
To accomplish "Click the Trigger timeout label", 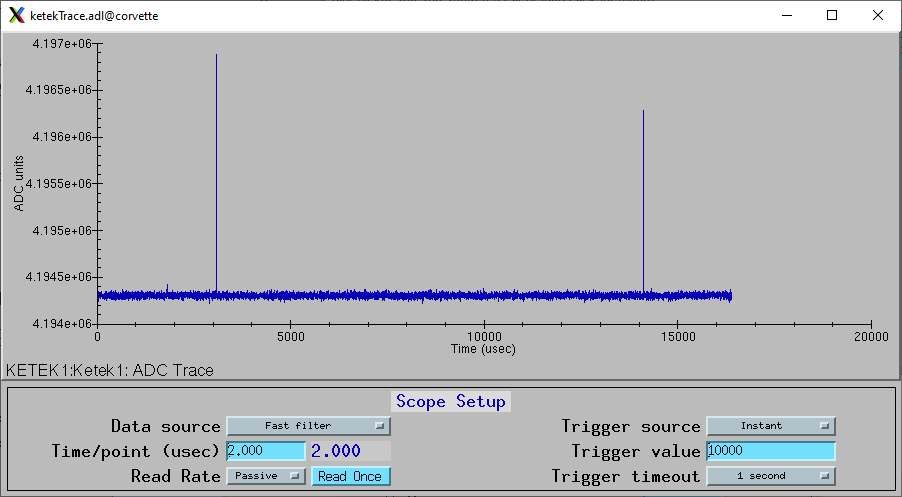I will (626, 476).
